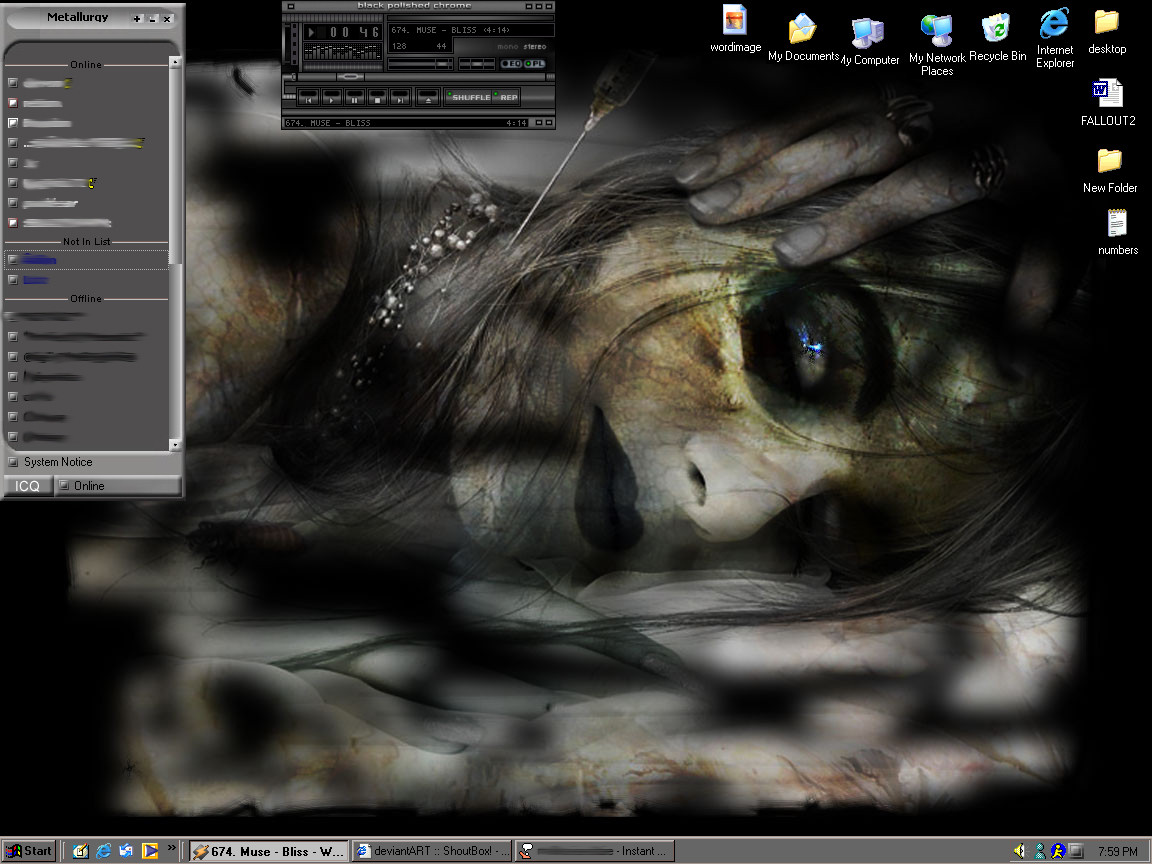
Task: Switch to the Instant message taskbar button
Action: [x=594, y=851]
